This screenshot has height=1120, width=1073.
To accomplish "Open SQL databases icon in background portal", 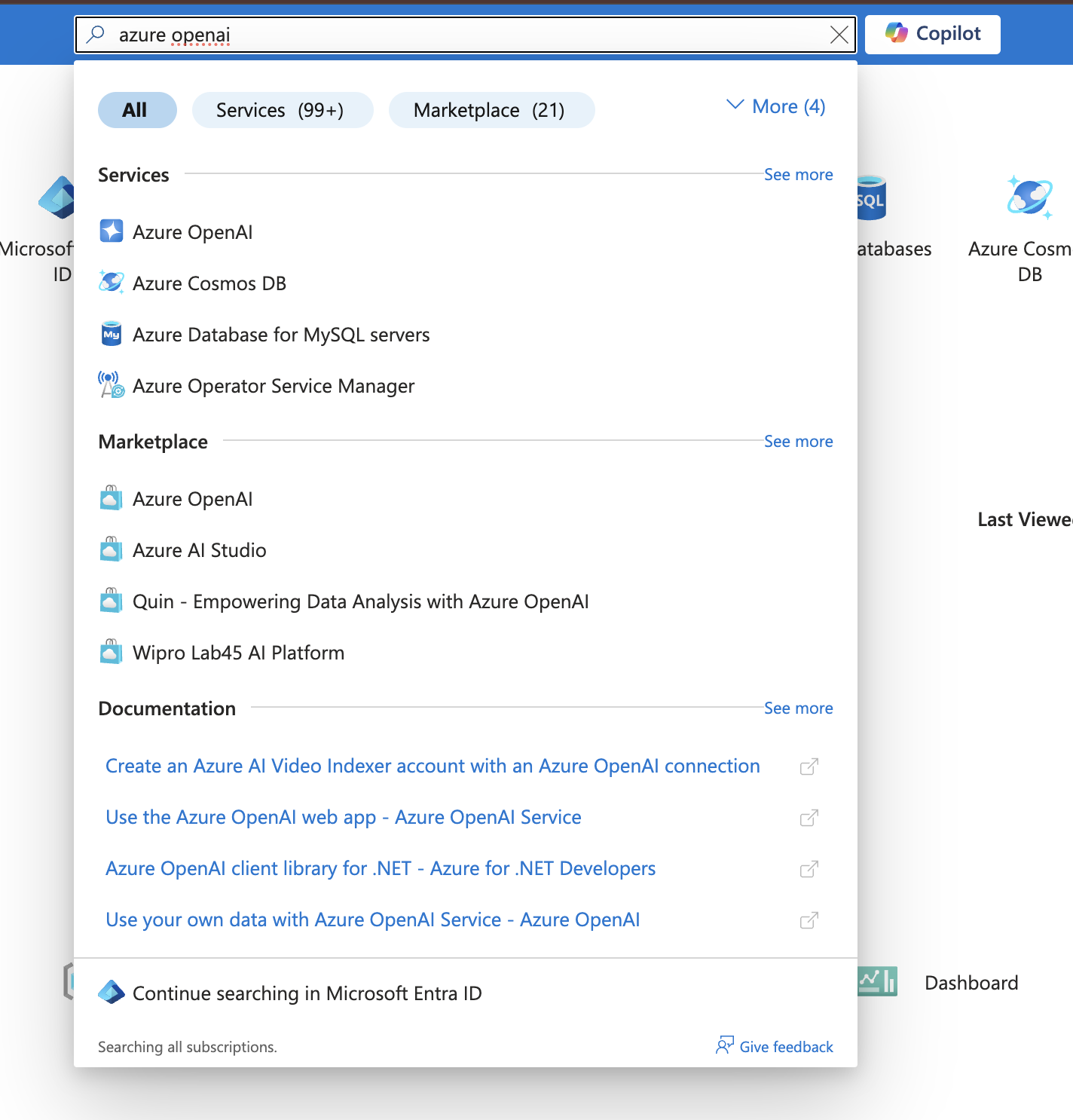I will [871, 197].
